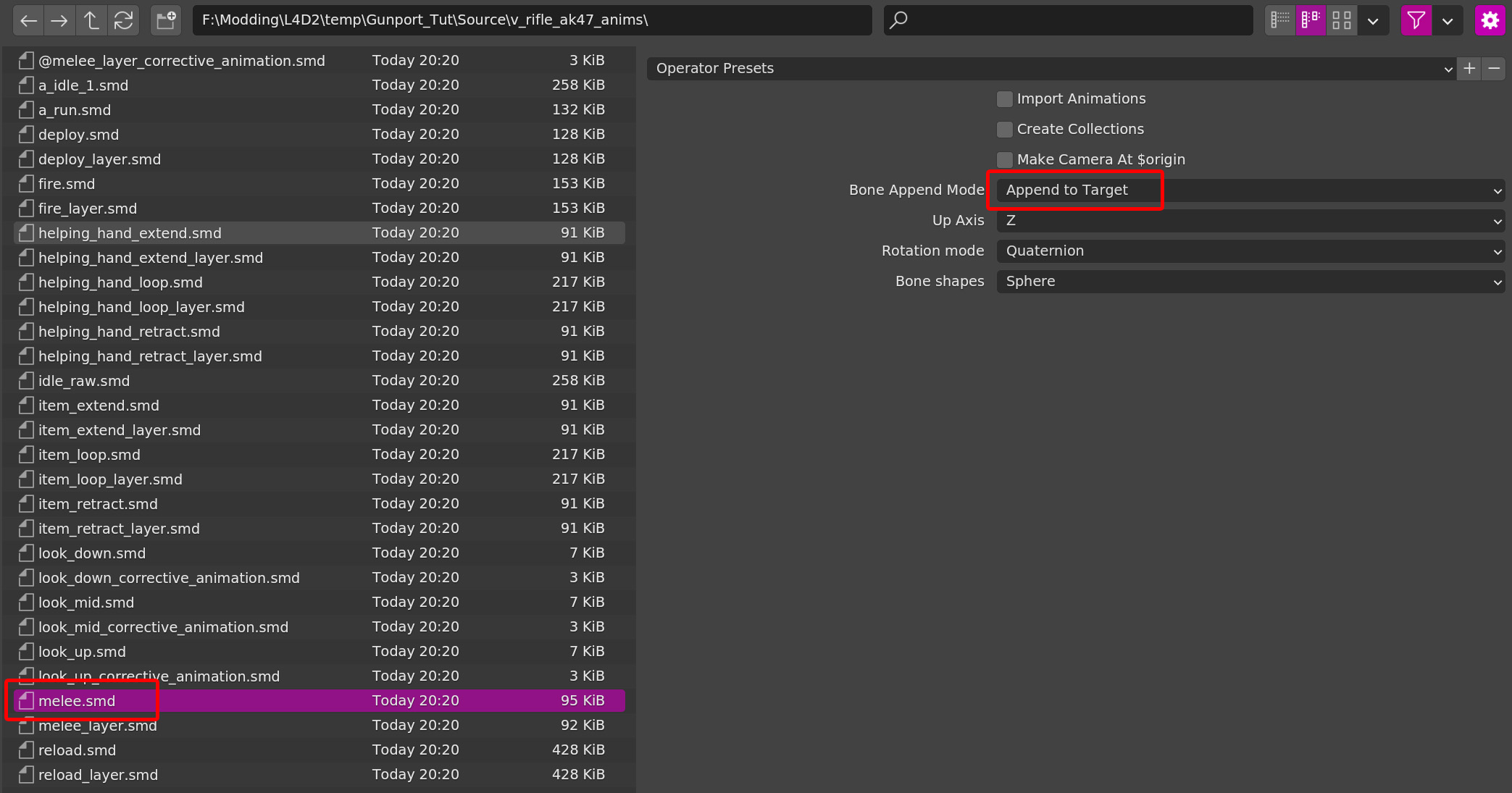
Task: Remove operator preset with minus button
Action: (x=1494, y=69)
